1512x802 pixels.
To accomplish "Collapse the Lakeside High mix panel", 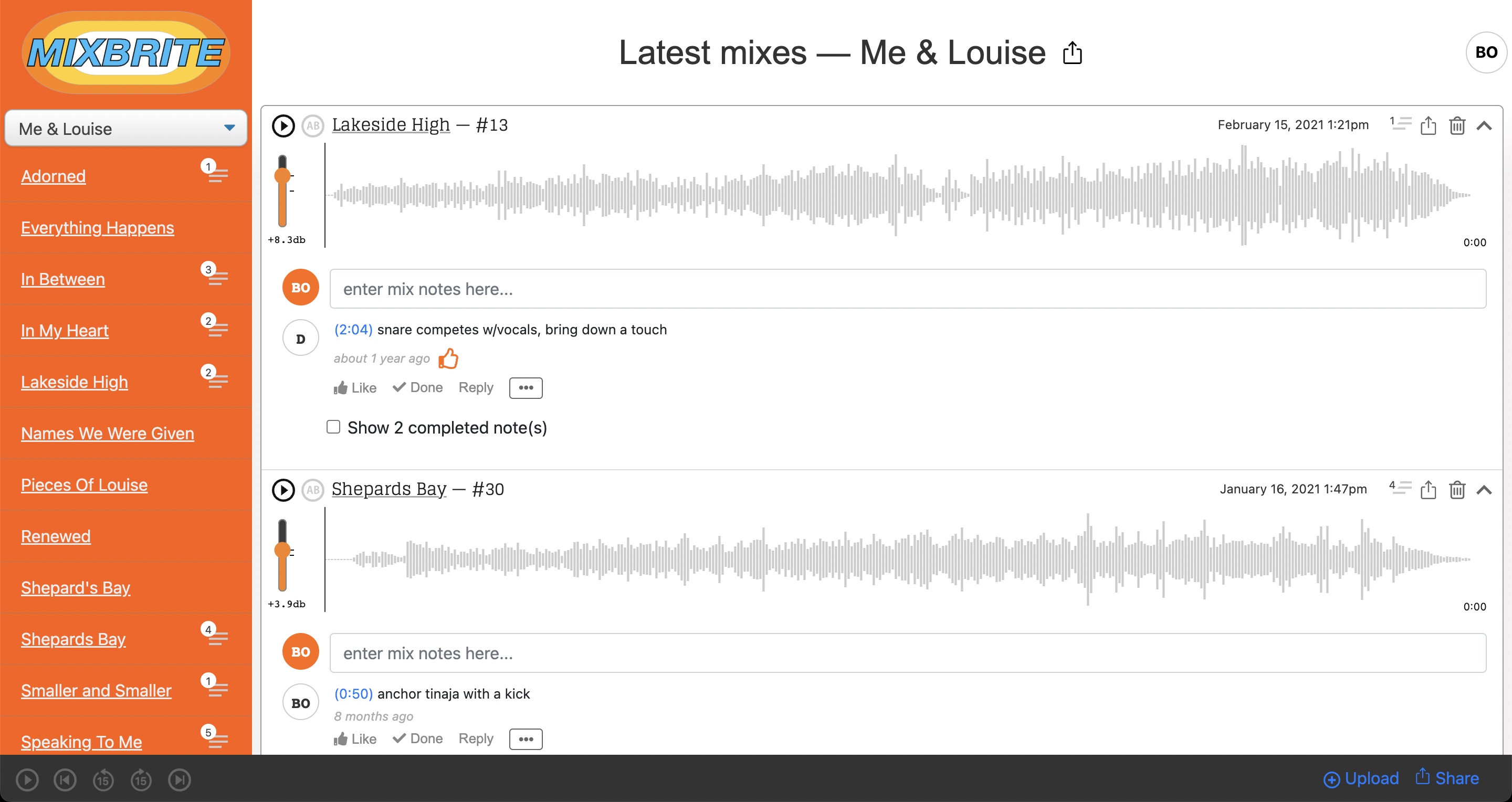I will [x=1484, y=125].
